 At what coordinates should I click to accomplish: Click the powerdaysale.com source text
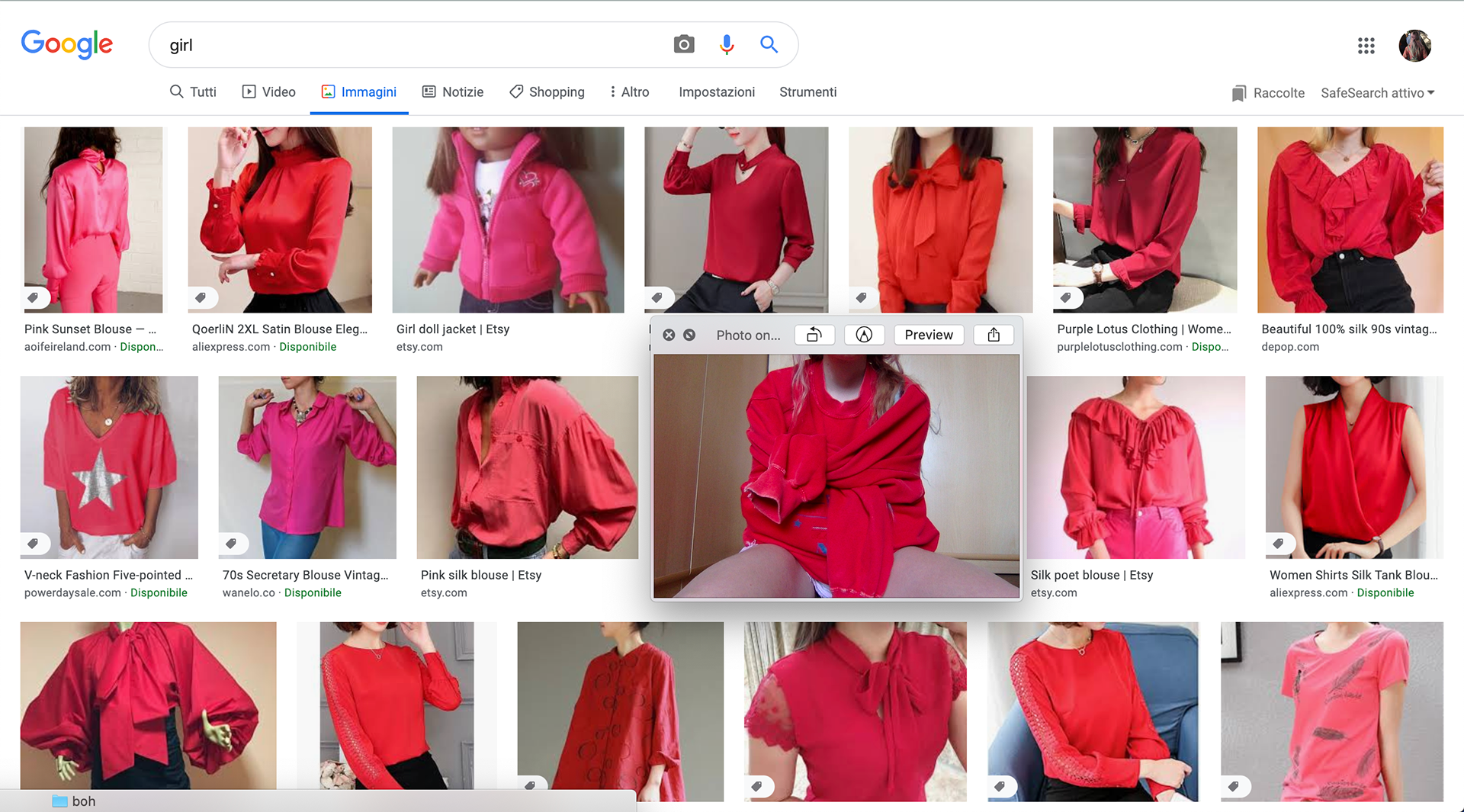72,593
